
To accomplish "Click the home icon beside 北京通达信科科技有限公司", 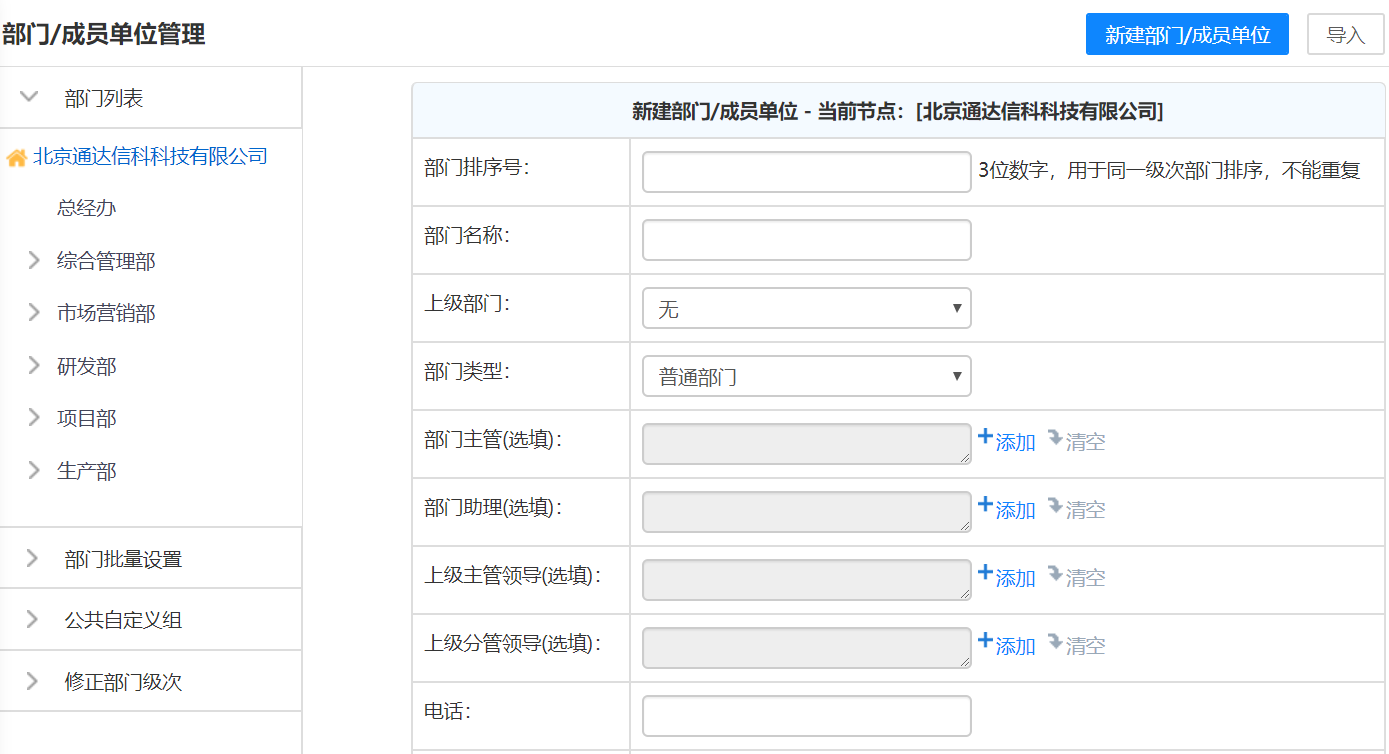I will pyautogui.click(x=16, y=158).
